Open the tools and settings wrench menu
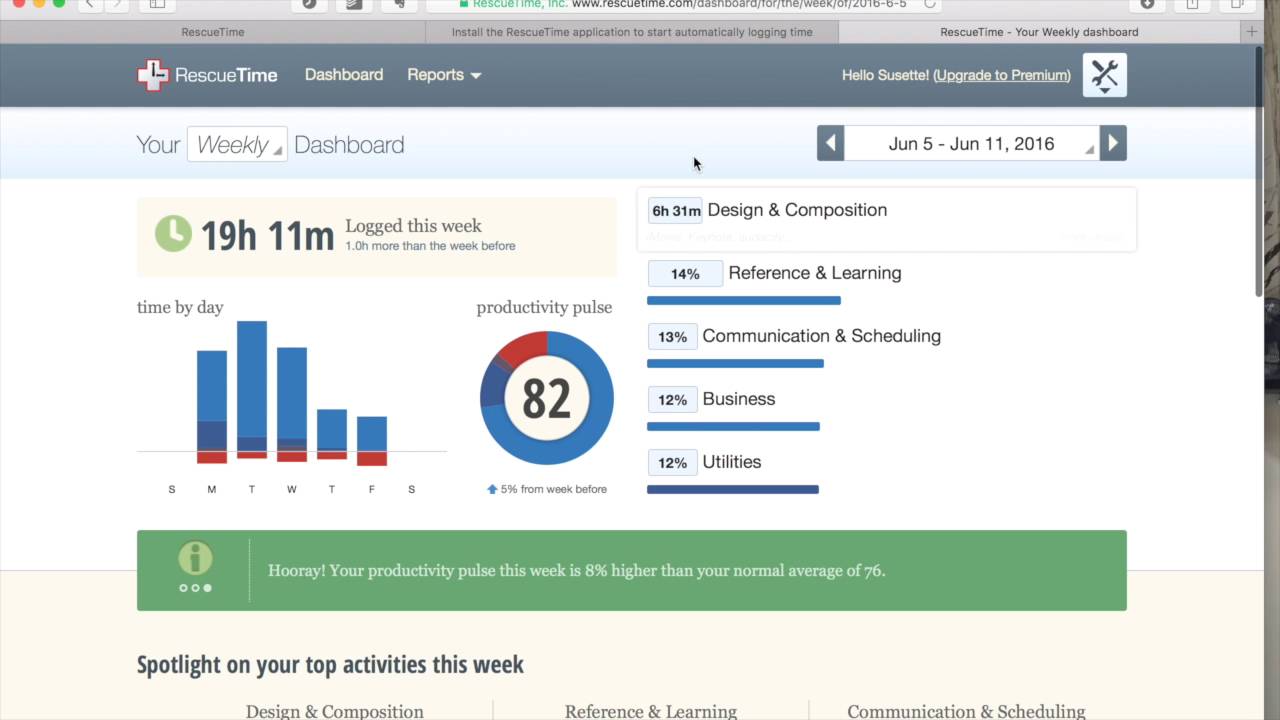Viewport: 1280px width, 720px height. (x=1104, y=75)
